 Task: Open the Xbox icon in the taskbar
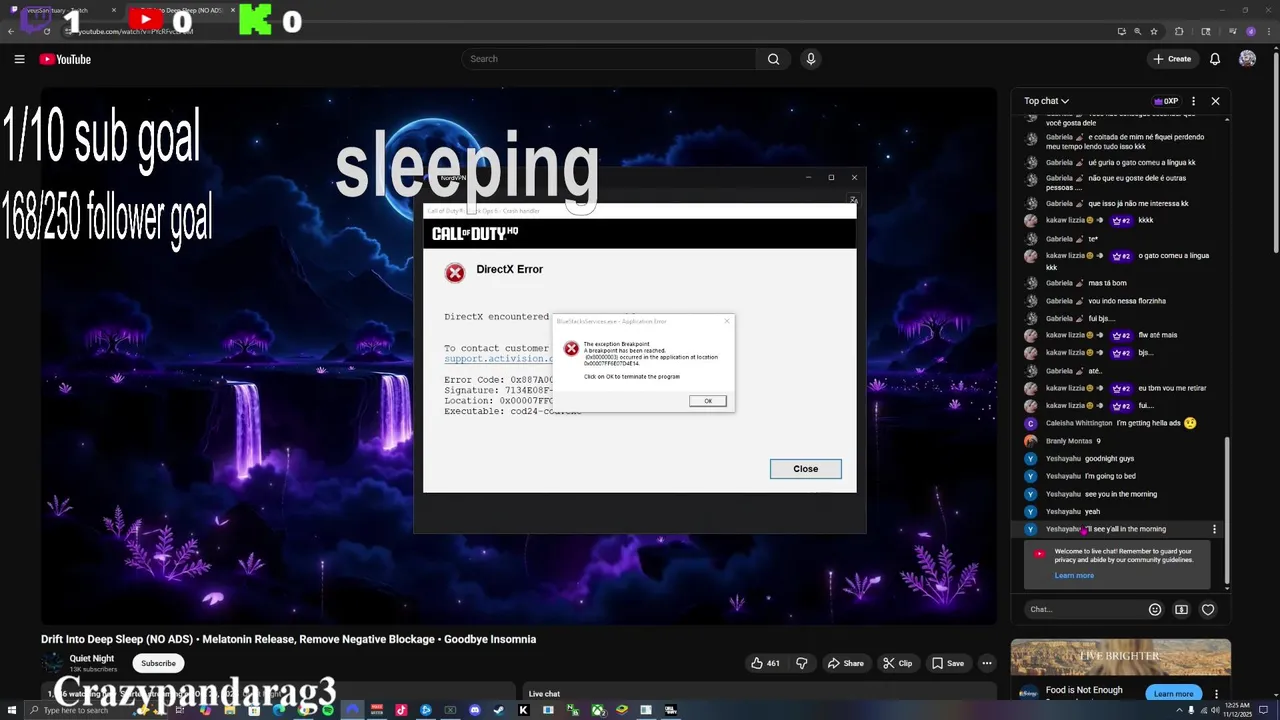[x=597, y=710]
